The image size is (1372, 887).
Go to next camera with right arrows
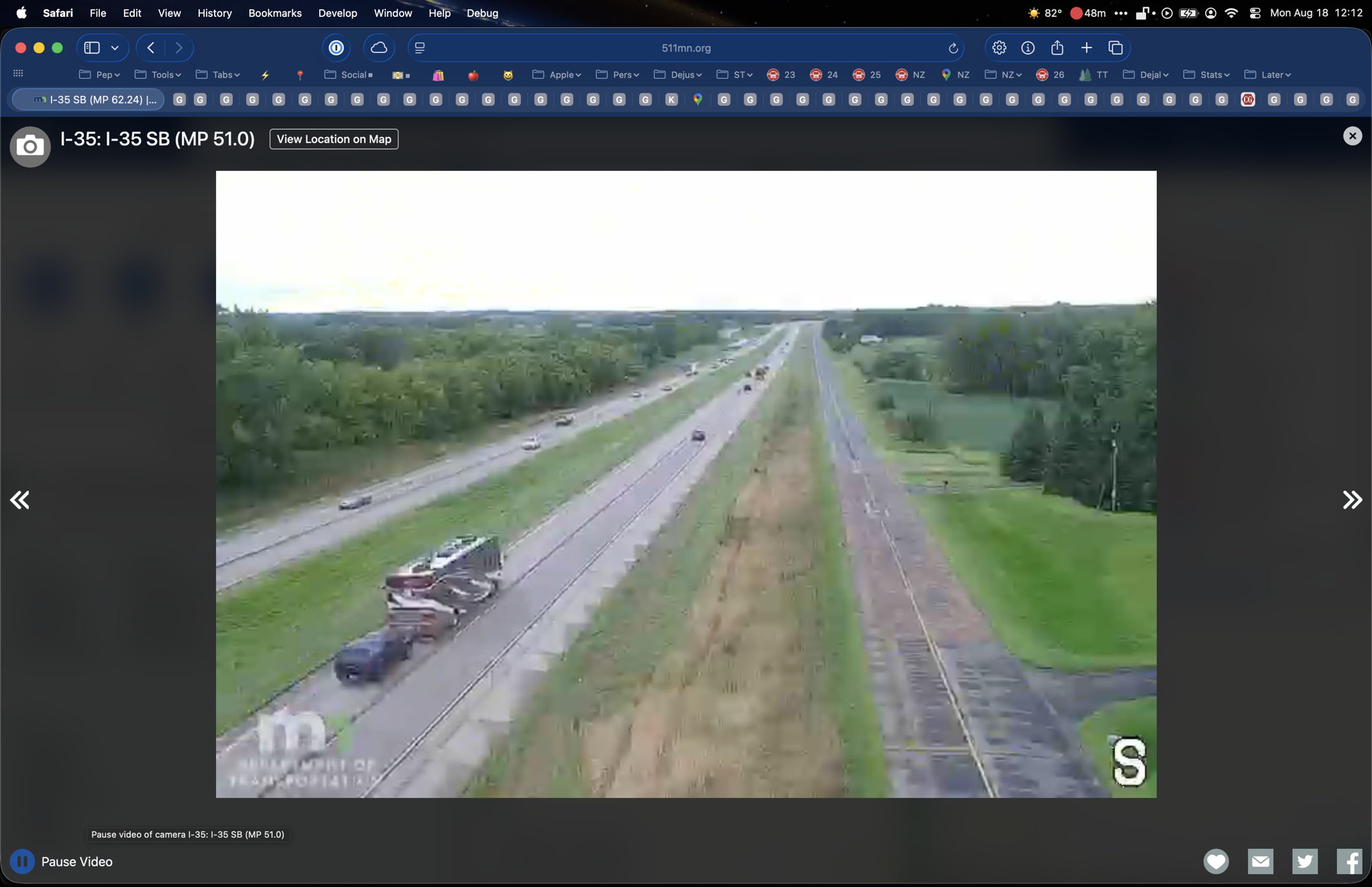(x=1352, y=500)
